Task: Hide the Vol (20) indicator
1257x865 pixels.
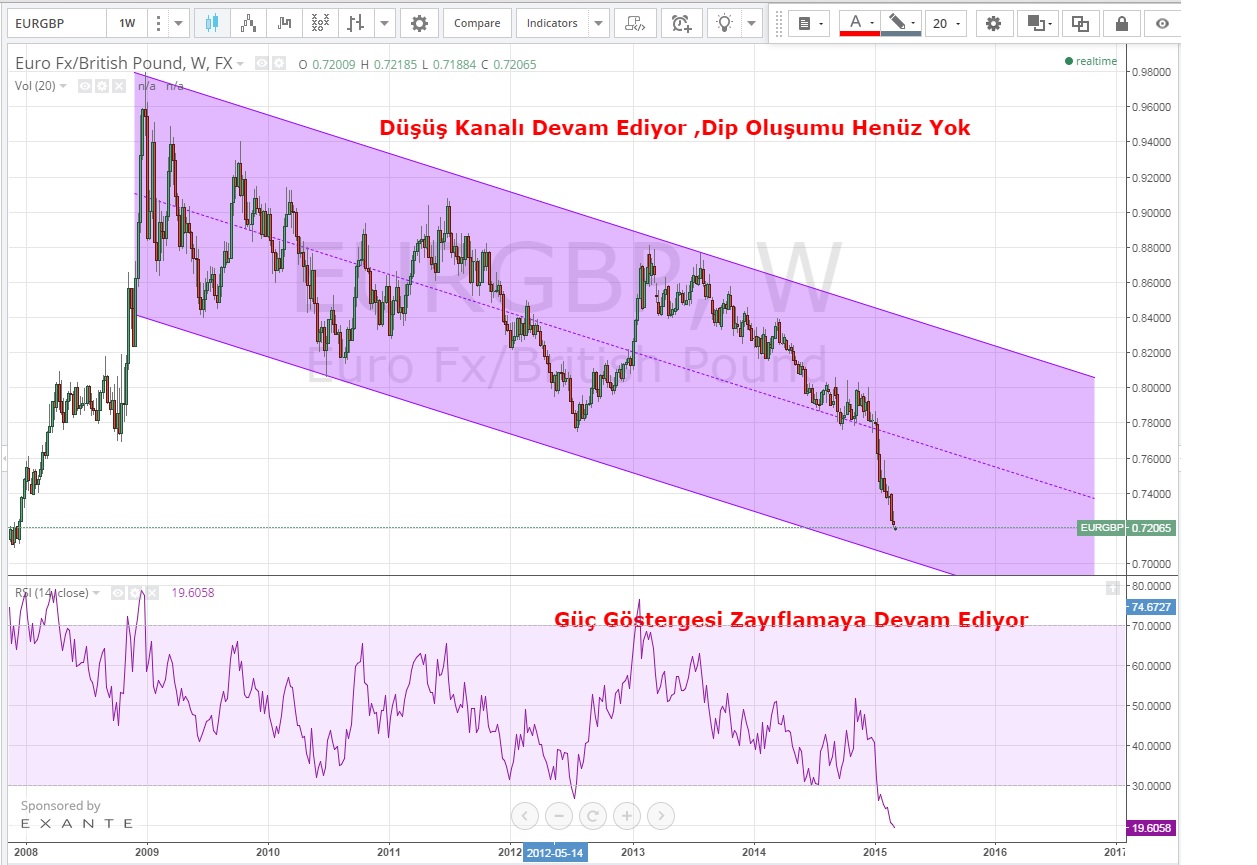Action: [x=85, y=86]
